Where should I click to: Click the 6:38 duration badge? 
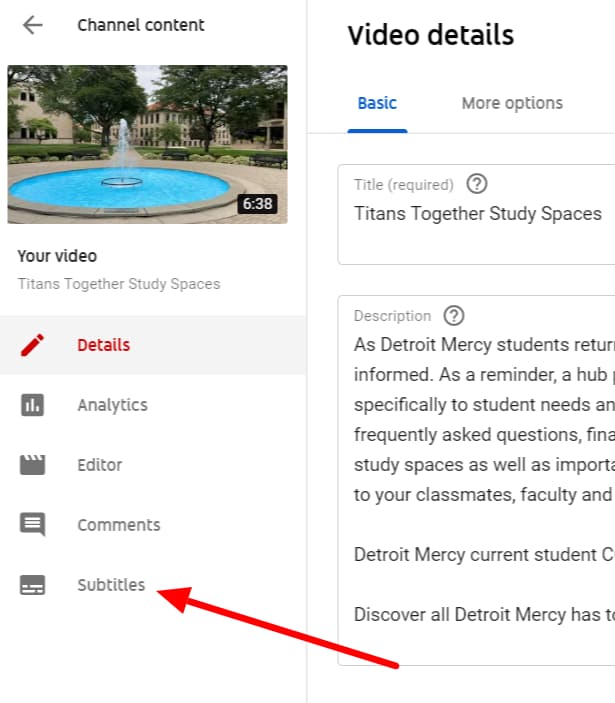click(x=257, y=204)
